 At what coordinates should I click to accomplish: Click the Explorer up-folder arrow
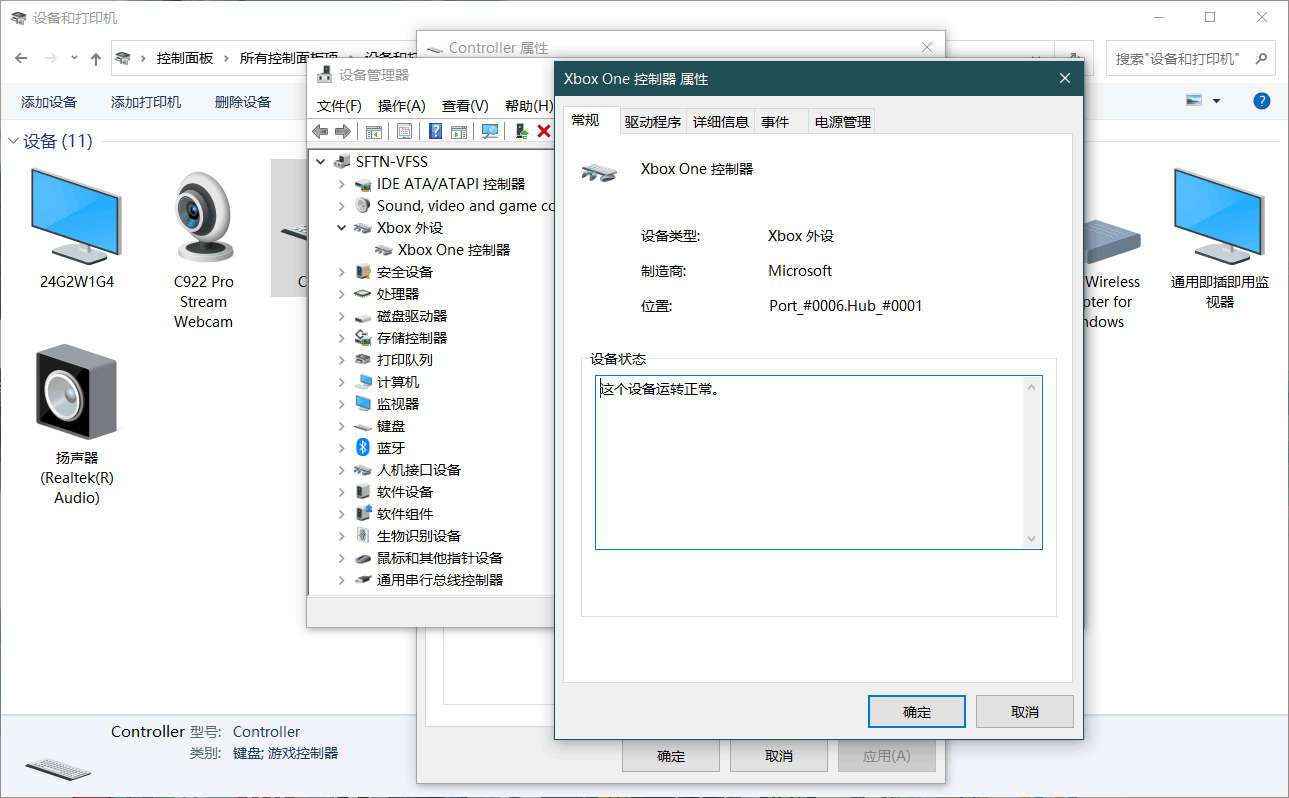coord(96,58)
